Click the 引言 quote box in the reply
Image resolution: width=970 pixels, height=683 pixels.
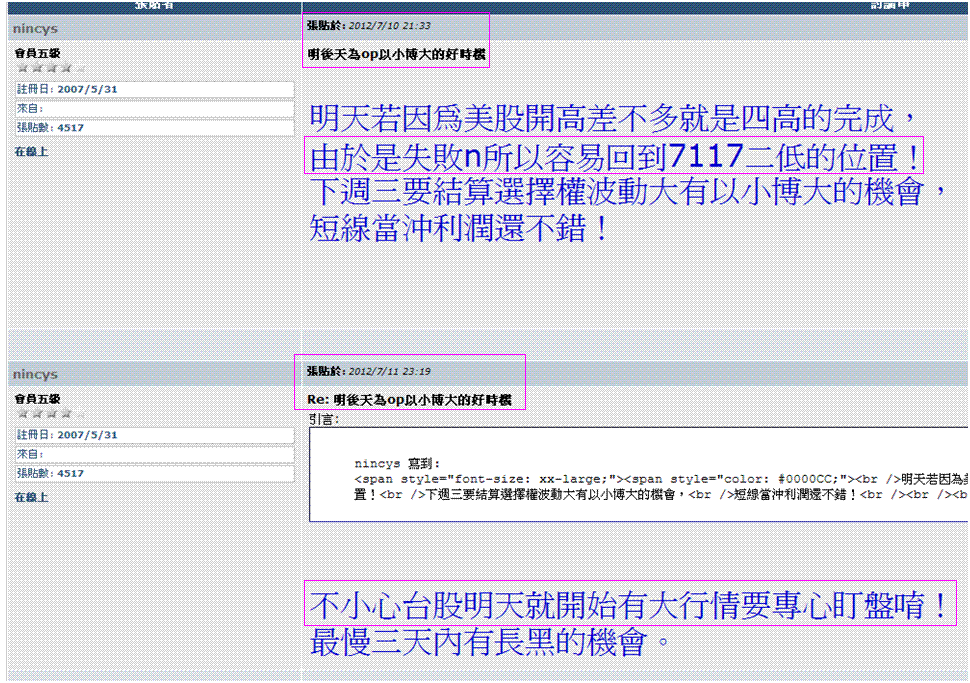638,475
